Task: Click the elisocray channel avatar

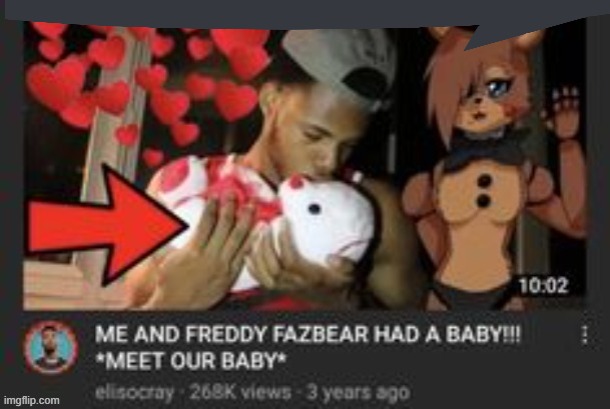Action: tap(51, 348)
